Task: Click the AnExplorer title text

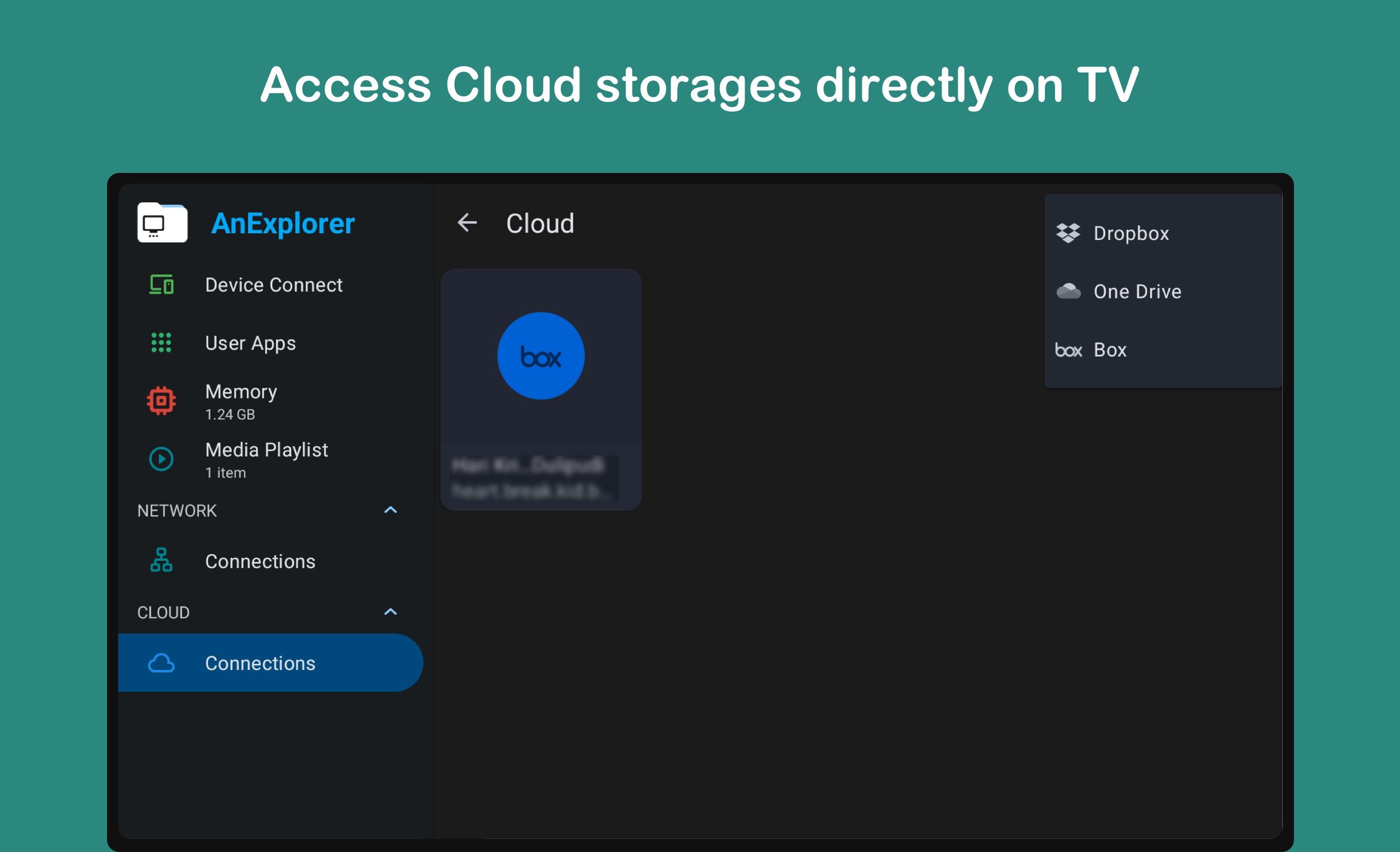Action: click(283, 223)
